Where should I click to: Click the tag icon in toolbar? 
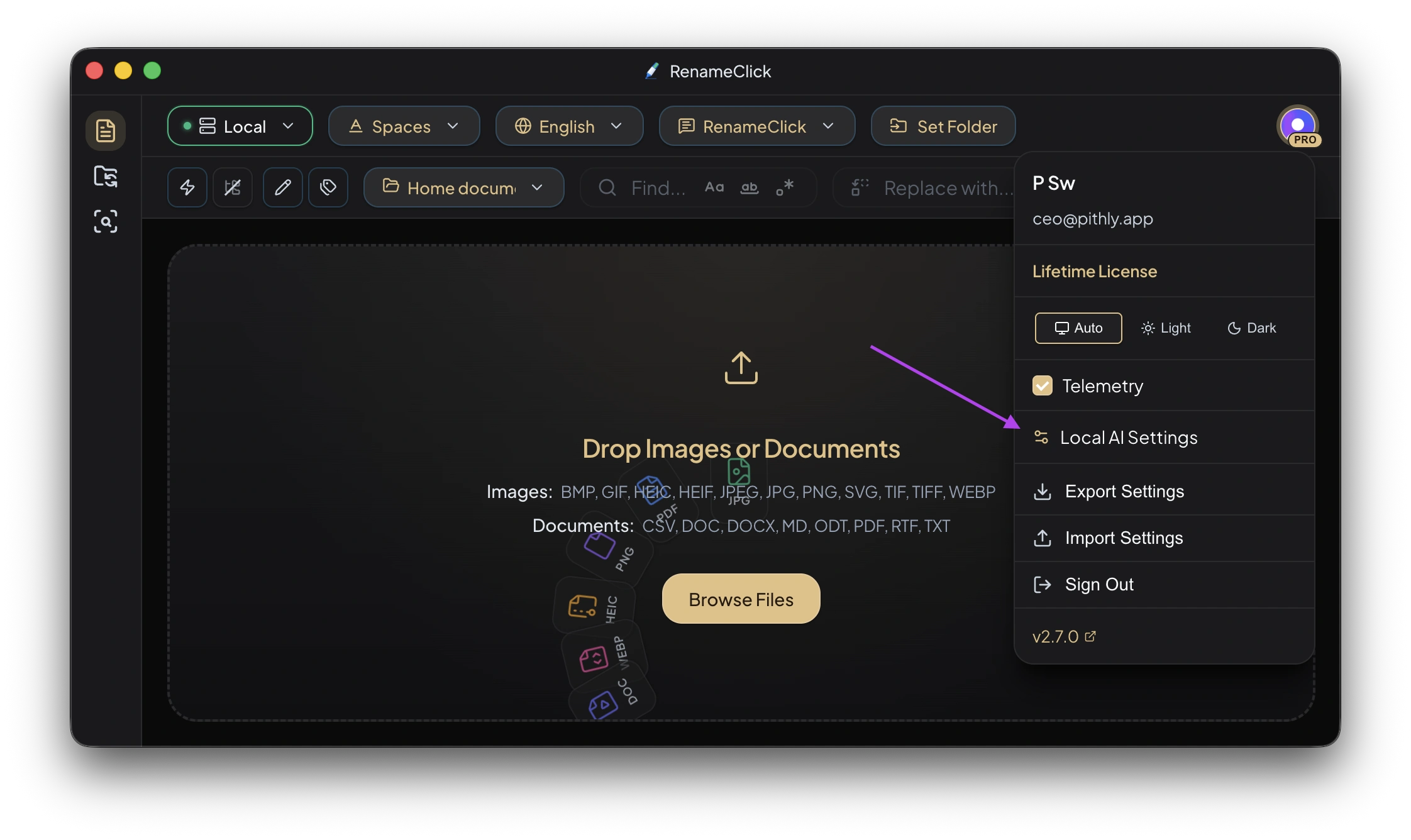click(328, 187)
